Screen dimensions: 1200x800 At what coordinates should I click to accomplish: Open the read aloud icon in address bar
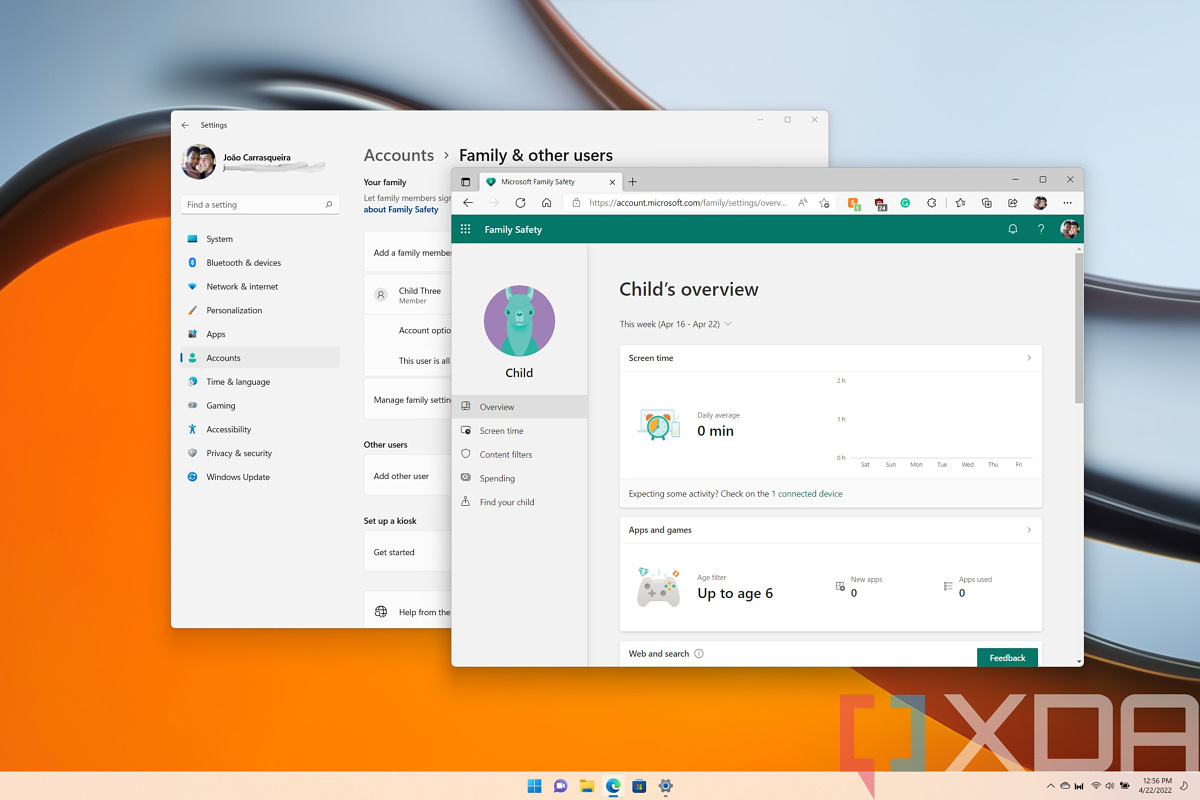802,202
